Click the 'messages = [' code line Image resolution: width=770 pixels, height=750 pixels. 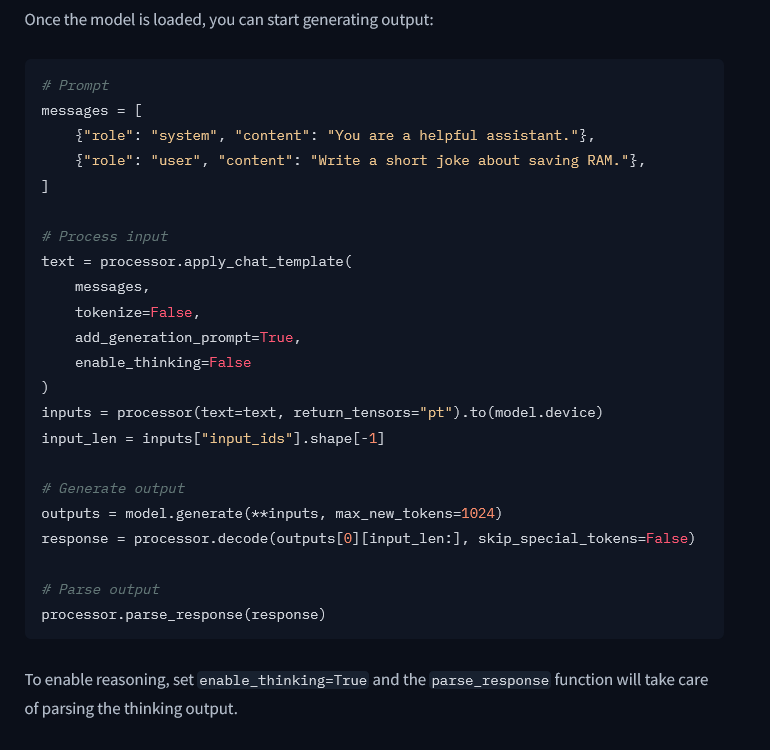point(91,111)
